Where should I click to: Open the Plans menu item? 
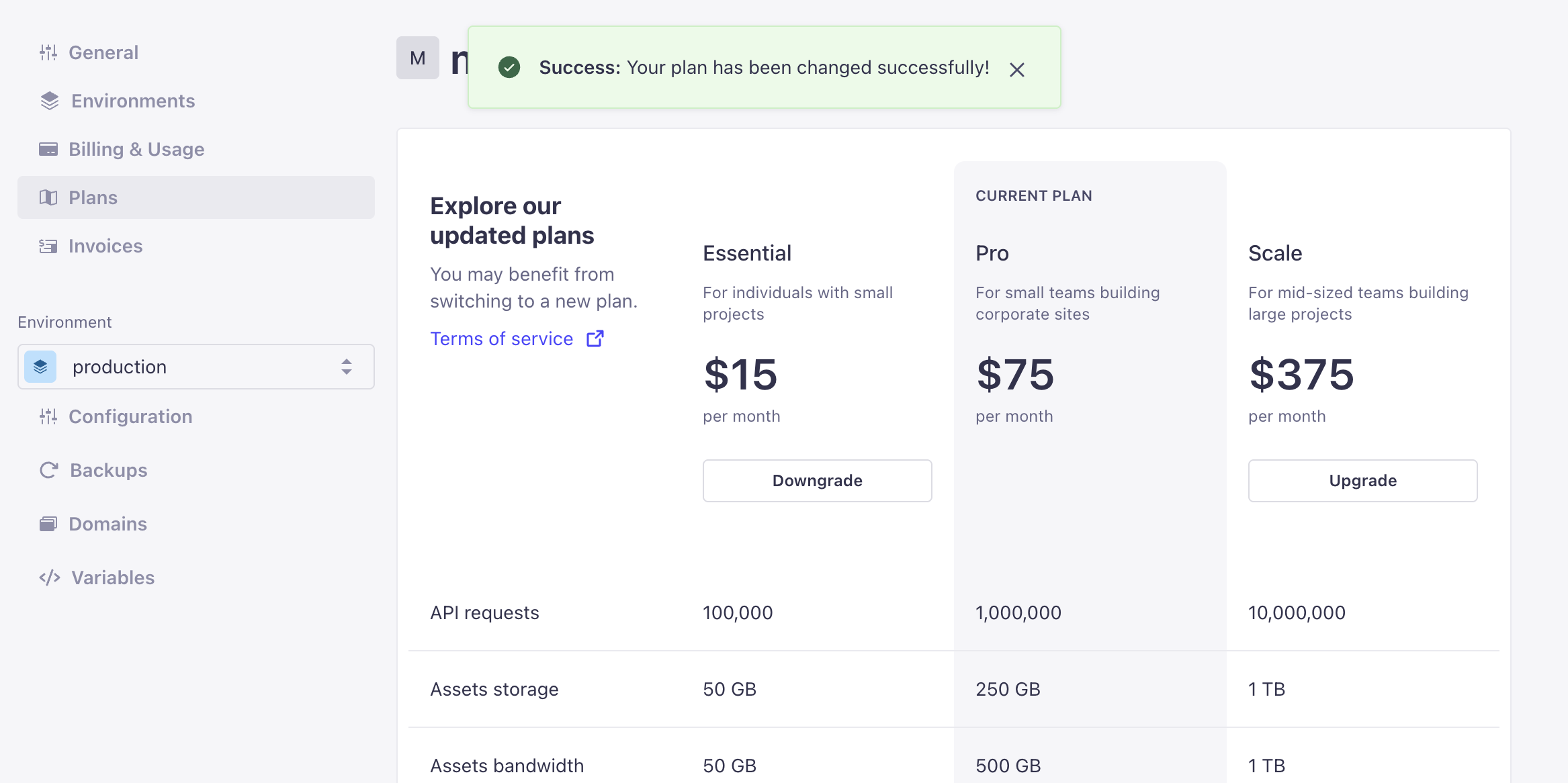pyautogui.click(x=93, y=197)
